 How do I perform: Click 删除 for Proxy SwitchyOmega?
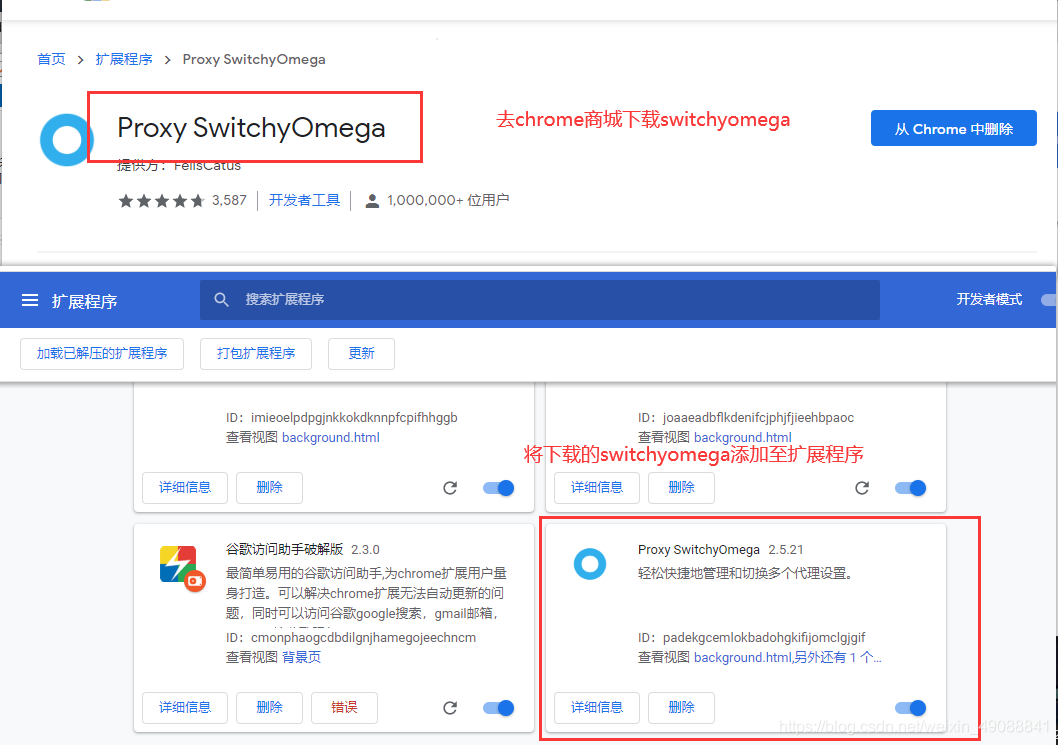coord(681,708)
